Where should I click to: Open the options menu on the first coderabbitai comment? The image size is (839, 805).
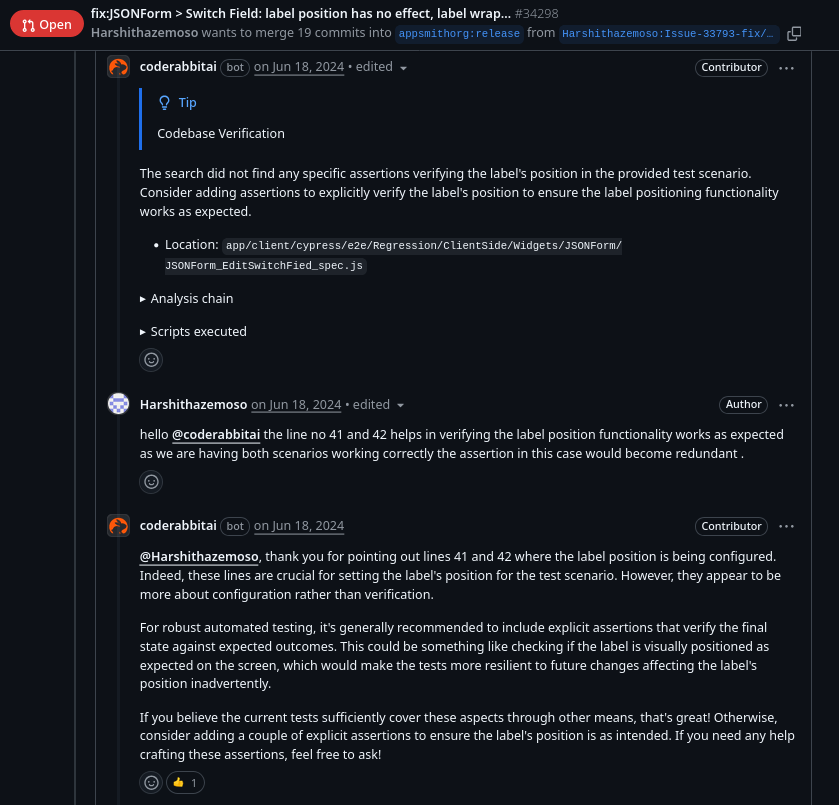click(786, 67)
